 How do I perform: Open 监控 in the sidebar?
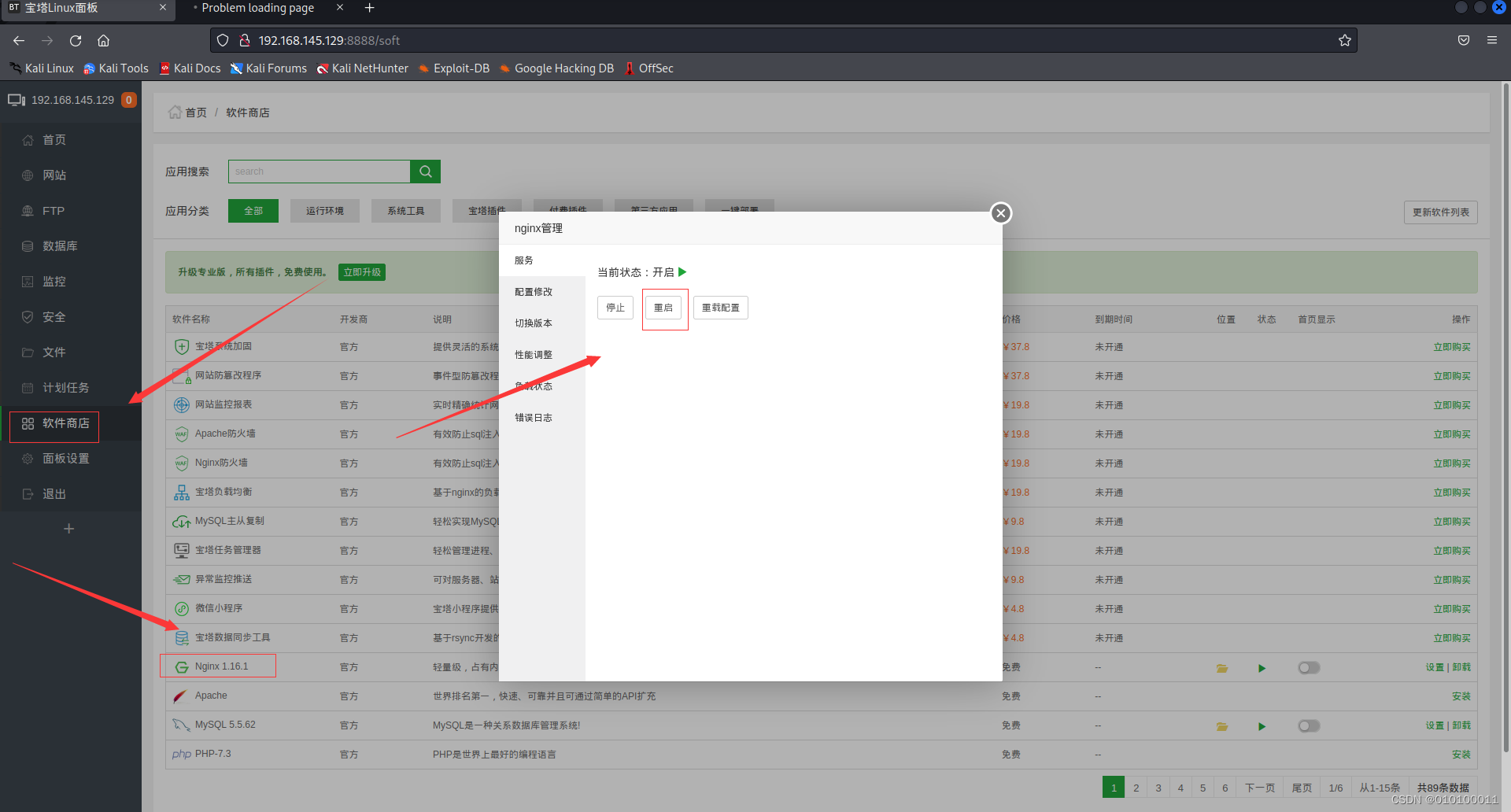[54, 282]
